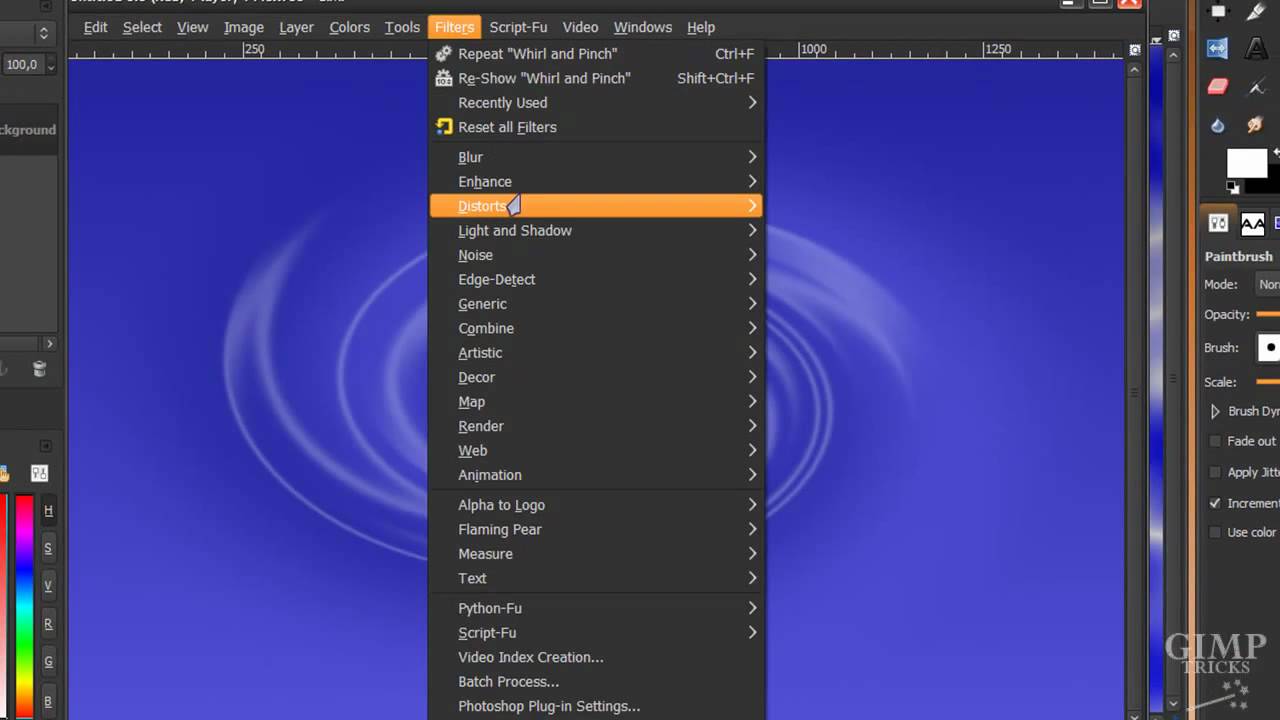The height and width of the screenshot is (720, 1280).
Task: Select the Flip tool in toolbox
Action: click(1217, 48)
